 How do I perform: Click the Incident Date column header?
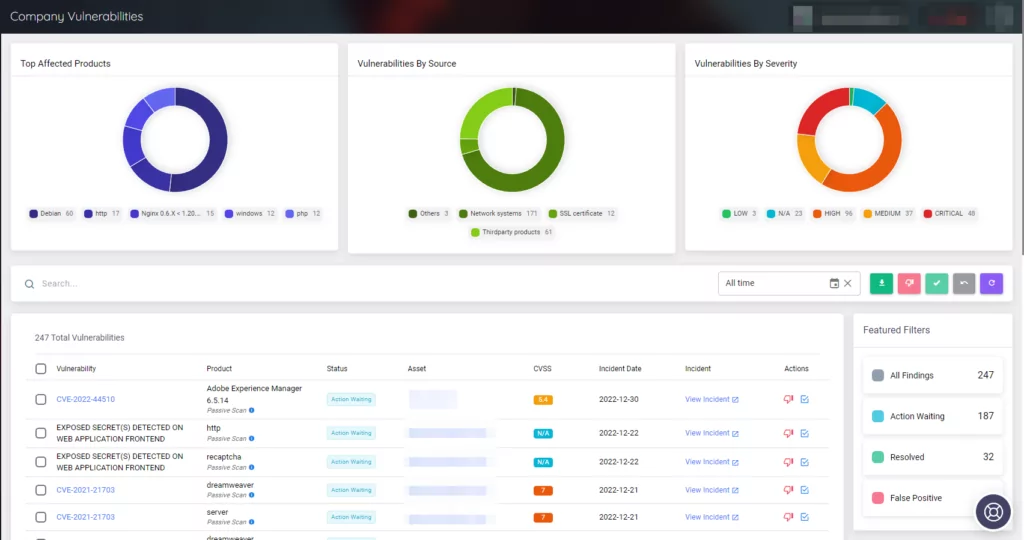pyautogui.click(x=620, y=369)
